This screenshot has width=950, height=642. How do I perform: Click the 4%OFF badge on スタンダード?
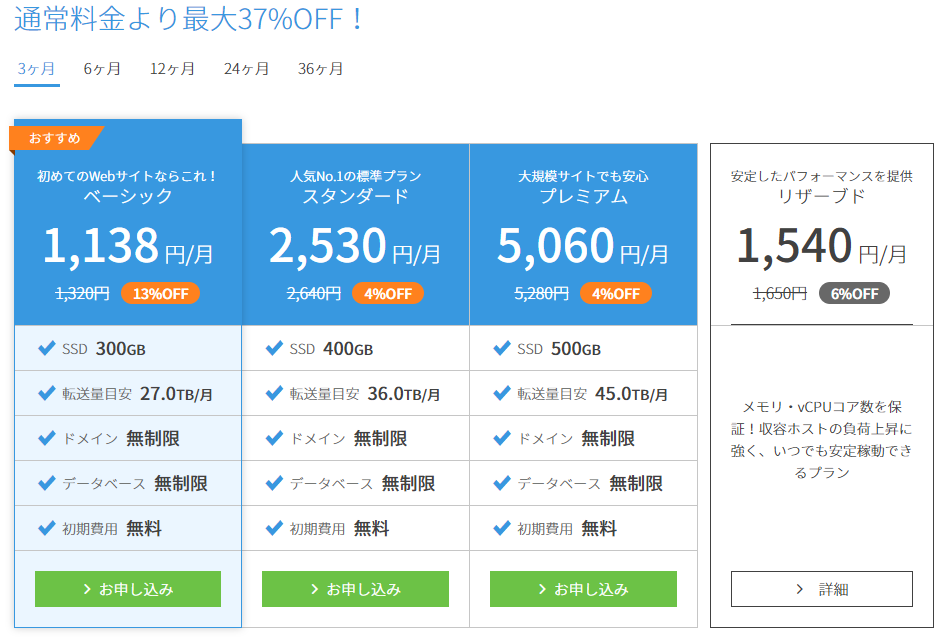387,293
